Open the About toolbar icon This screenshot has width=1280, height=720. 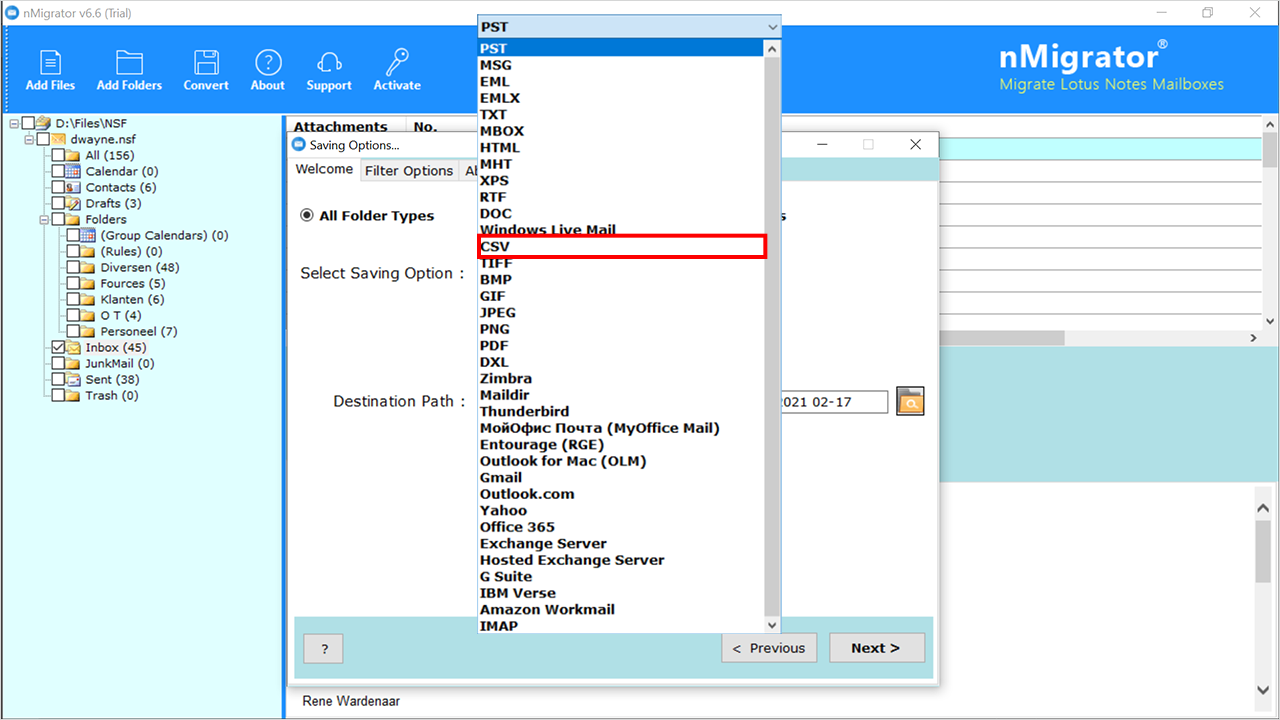pos(267,62)
